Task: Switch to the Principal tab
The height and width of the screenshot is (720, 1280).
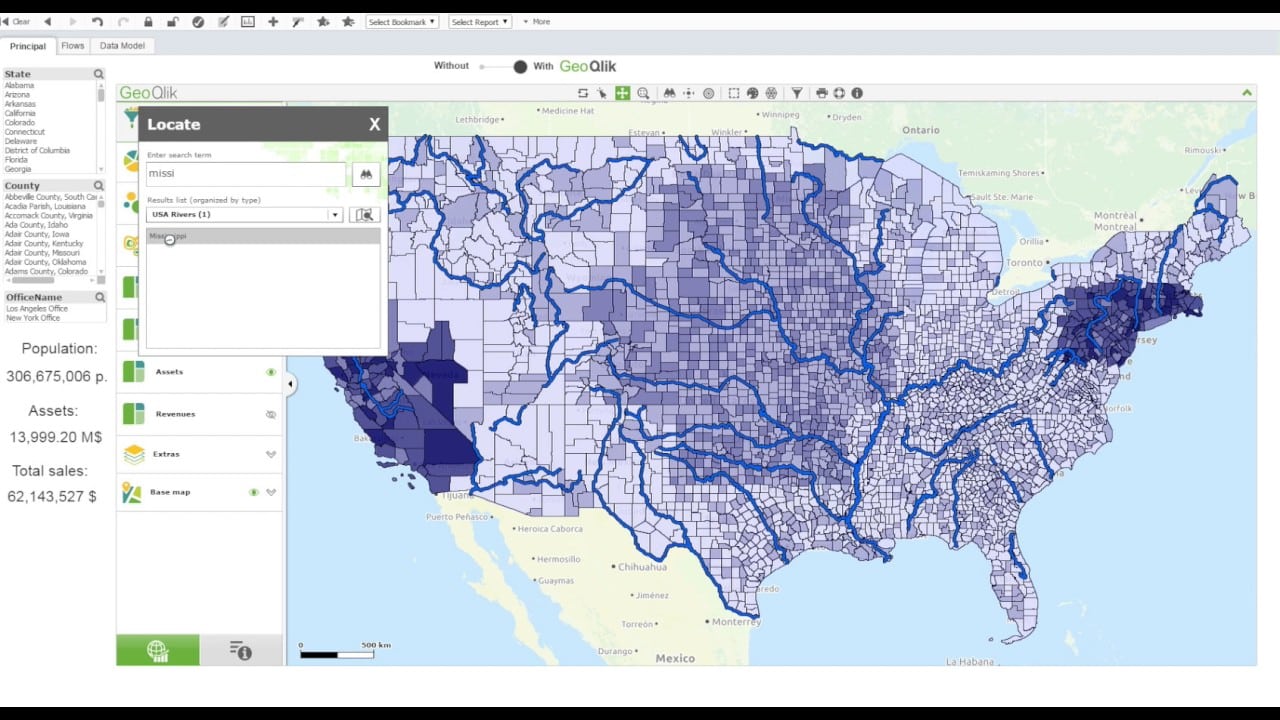Action: (28, 46)
